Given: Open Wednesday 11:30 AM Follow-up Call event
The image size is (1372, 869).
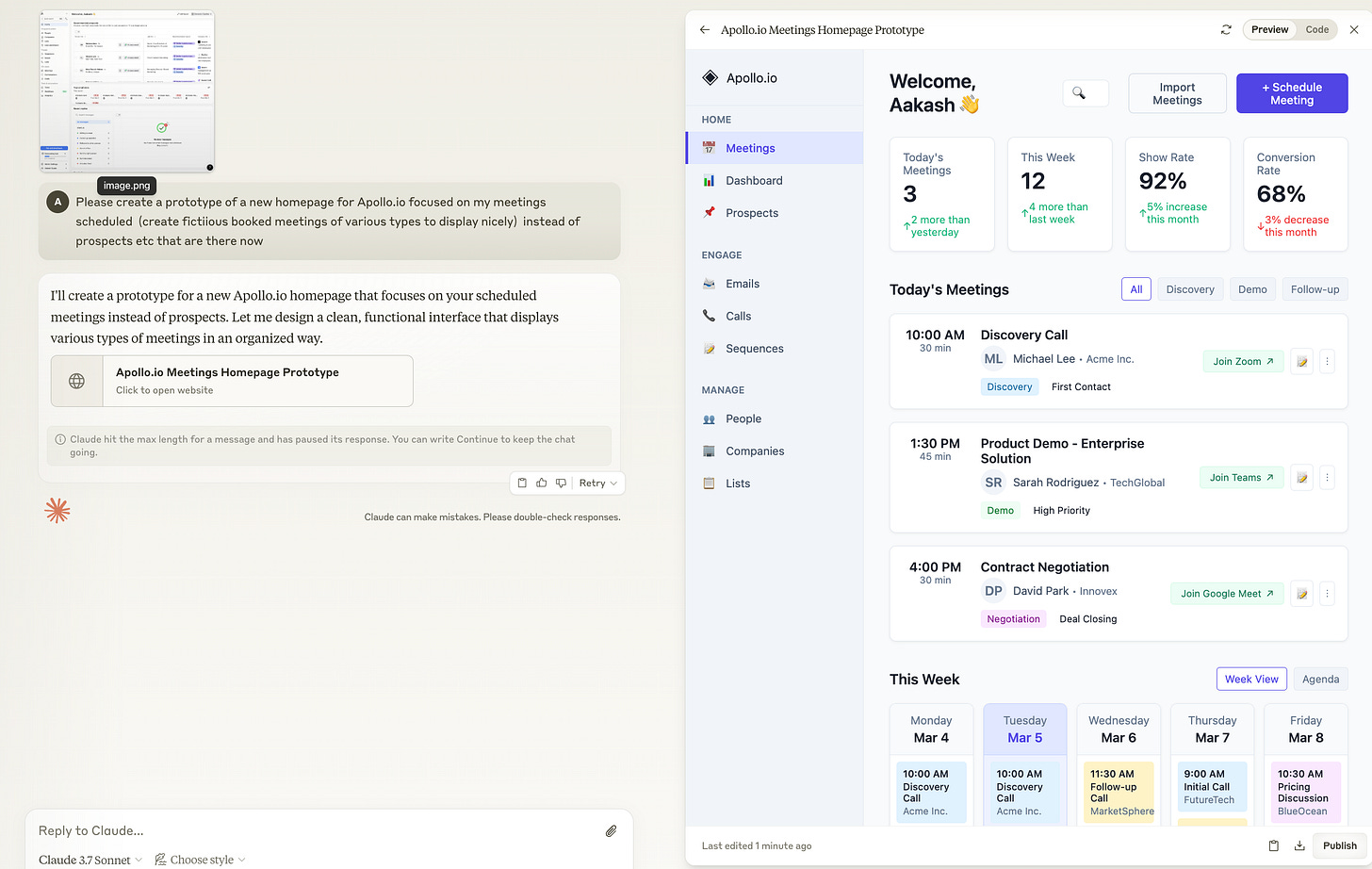Looking at the screenshot, I should (x=1119, y=792).
